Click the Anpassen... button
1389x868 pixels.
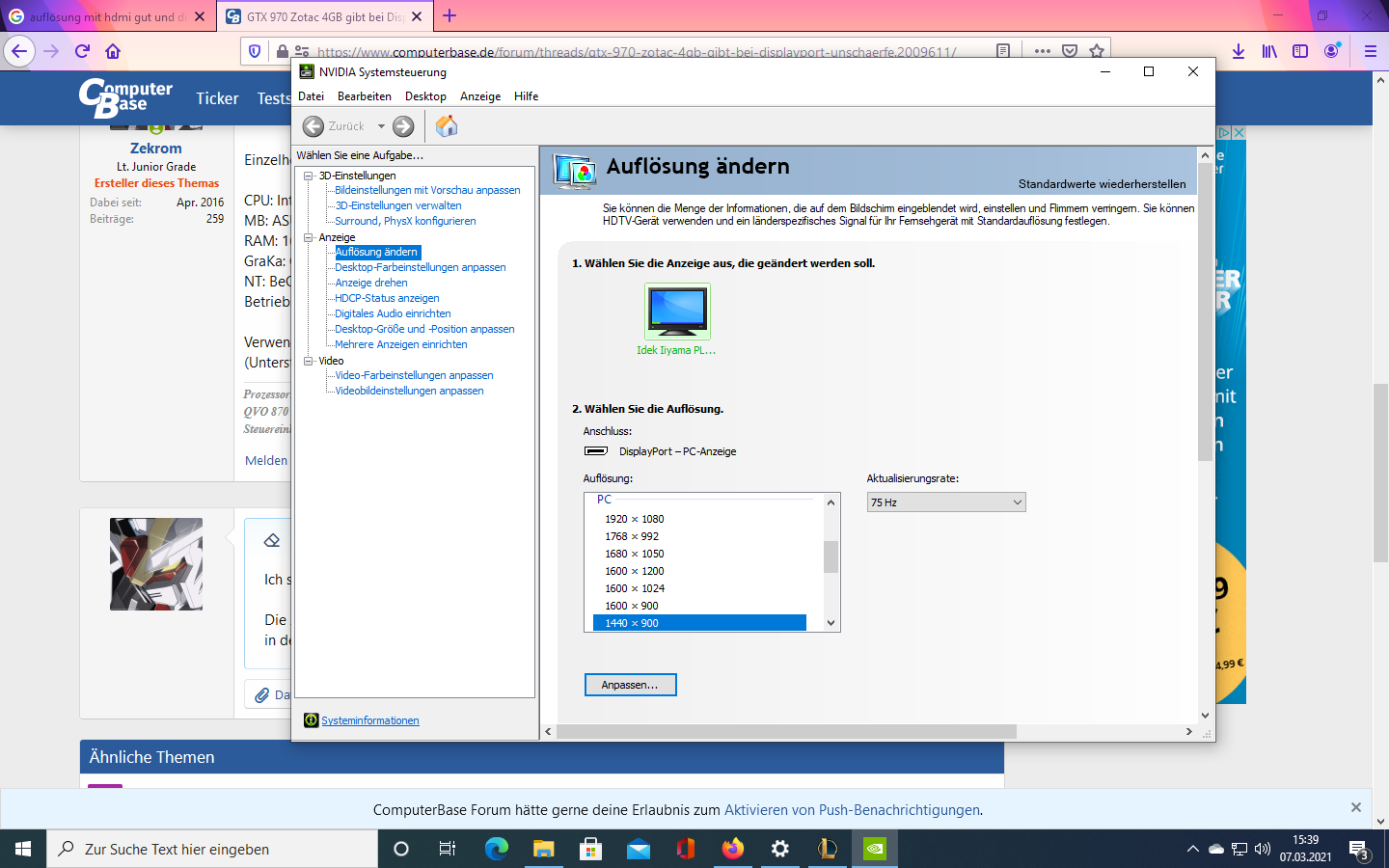[x=630, y=685]
